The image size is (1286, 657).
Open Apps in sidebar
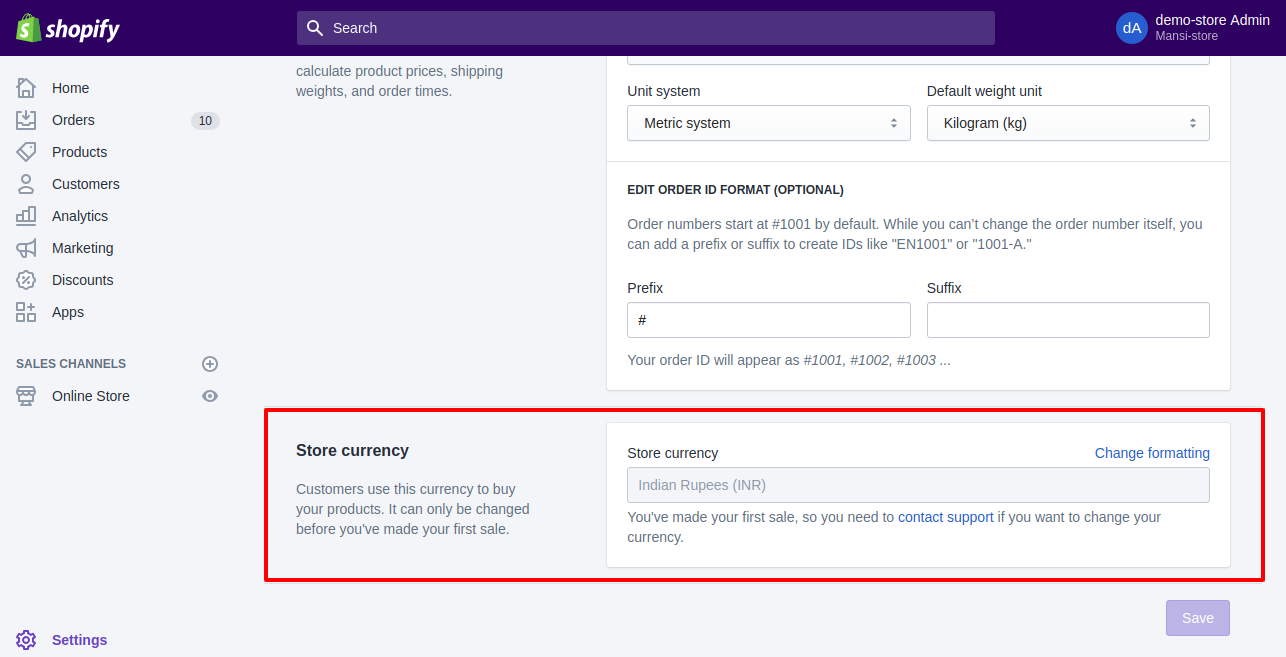(x=68, y=312)
